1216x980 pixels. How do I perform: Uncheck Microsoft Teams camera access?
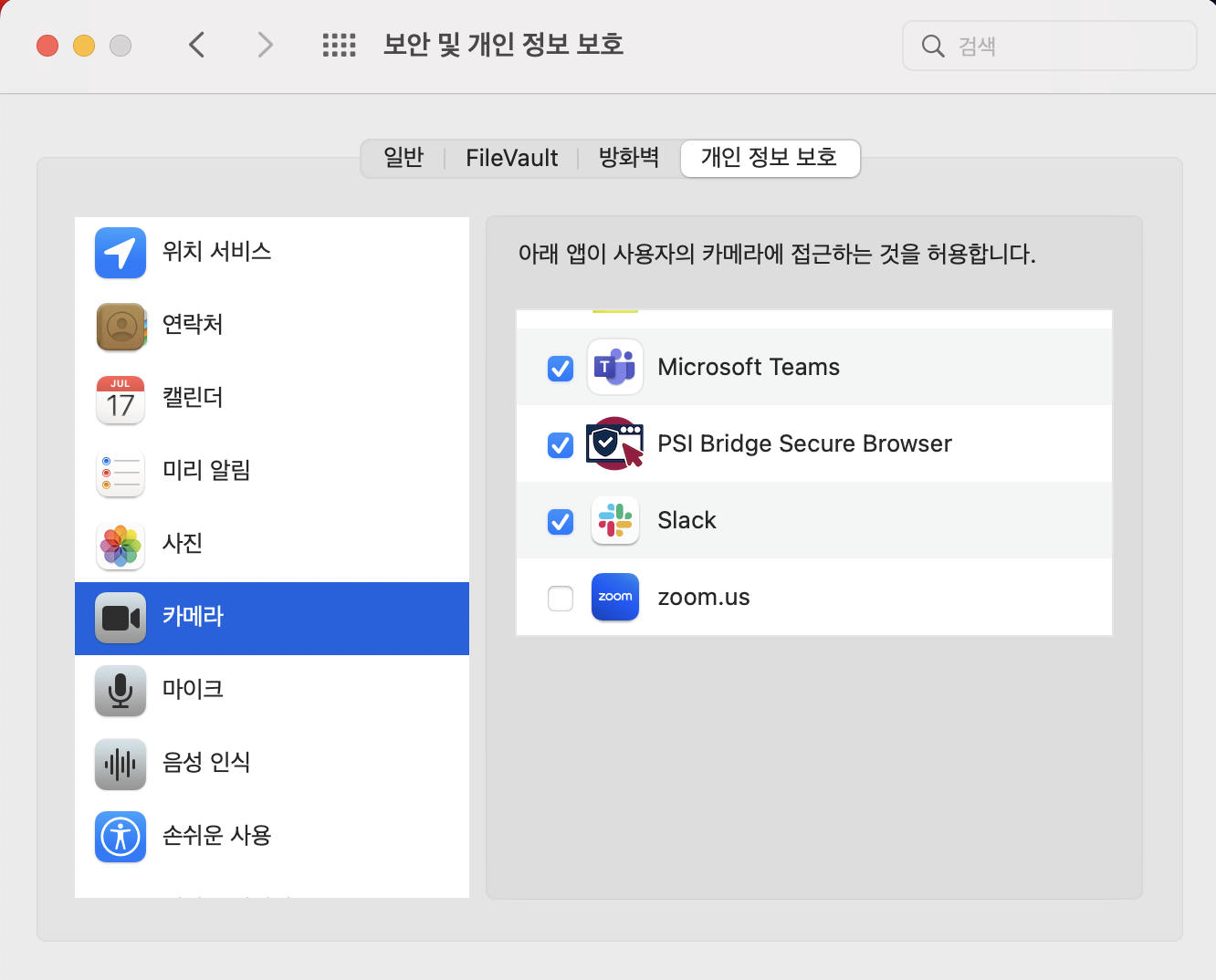(x=561, y=368)
